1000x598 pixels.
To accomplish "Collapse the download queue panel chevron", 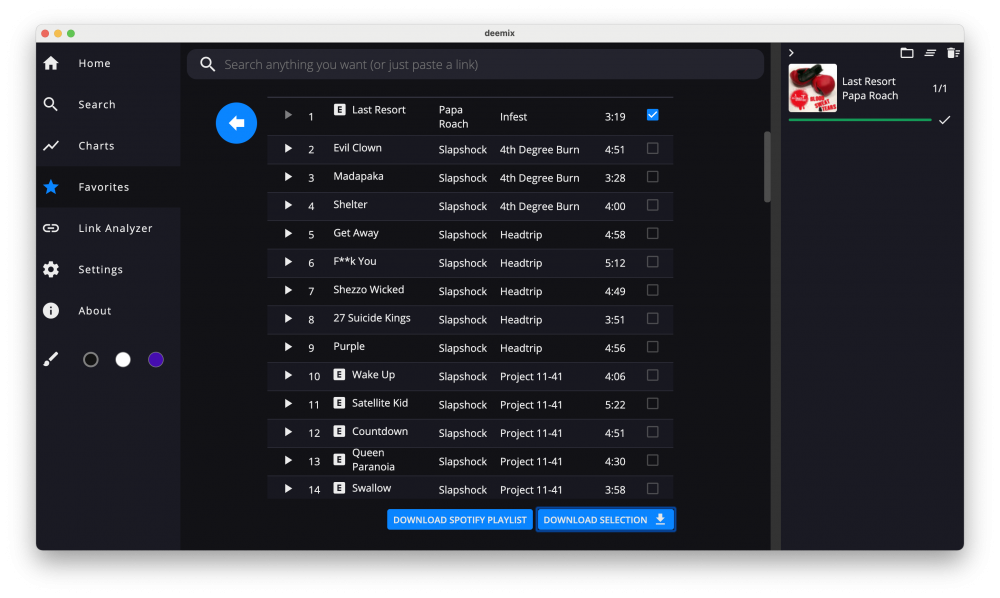I will [x=791, y=53].
